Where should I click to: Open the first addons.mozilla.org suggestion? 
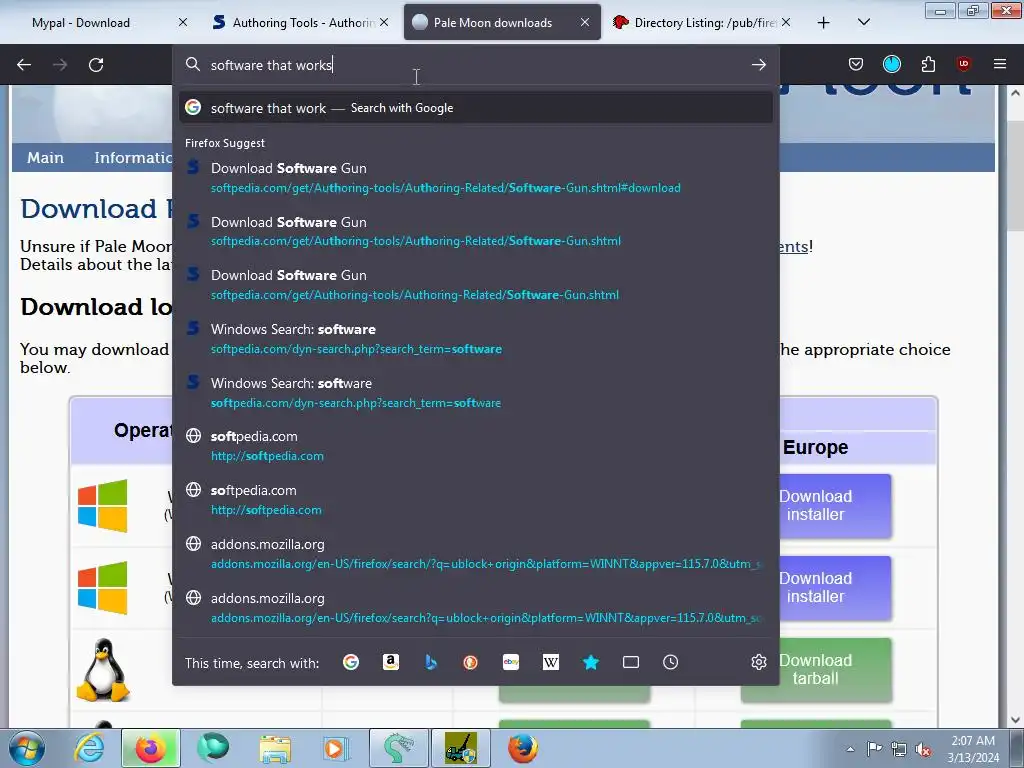[x=475, y=554]
